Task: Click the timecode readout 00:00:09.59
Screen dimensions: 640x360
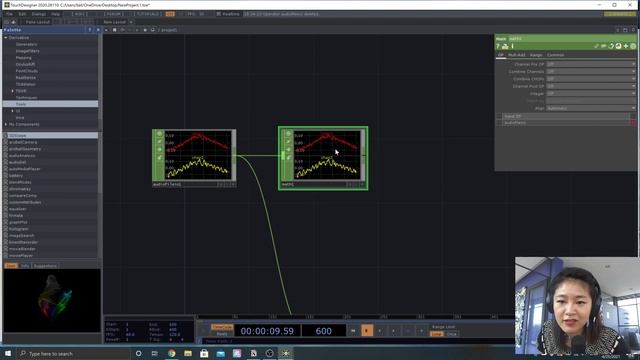Action: pyautogui.click(x=267, y=331)
